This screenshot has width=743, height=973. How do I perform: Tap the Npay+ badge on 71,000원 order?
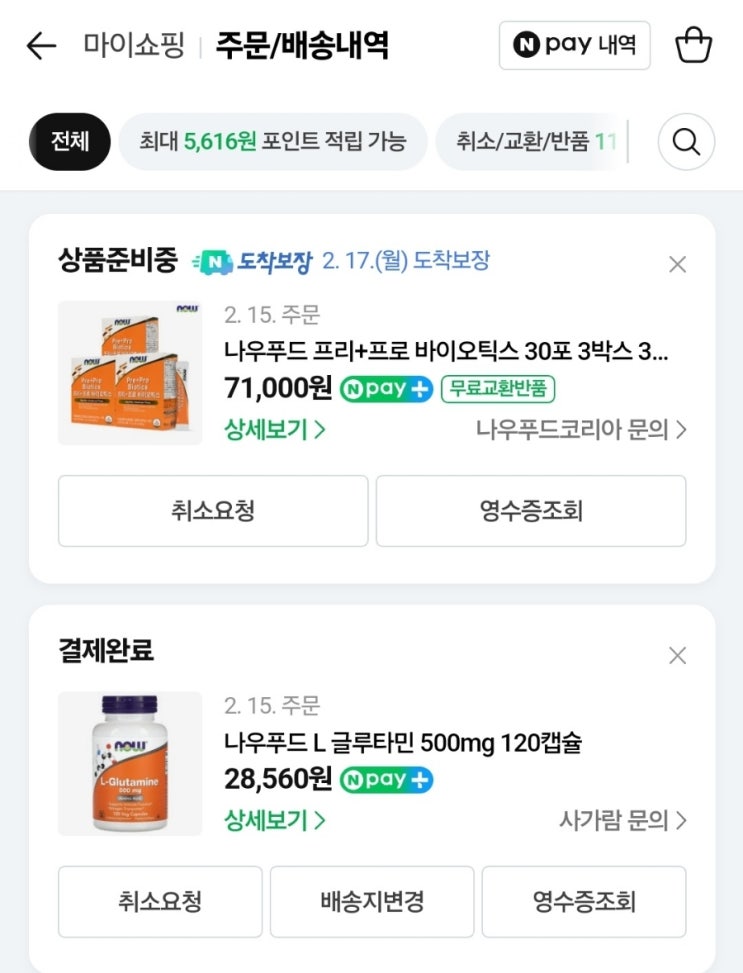click(x=387, y=388)
